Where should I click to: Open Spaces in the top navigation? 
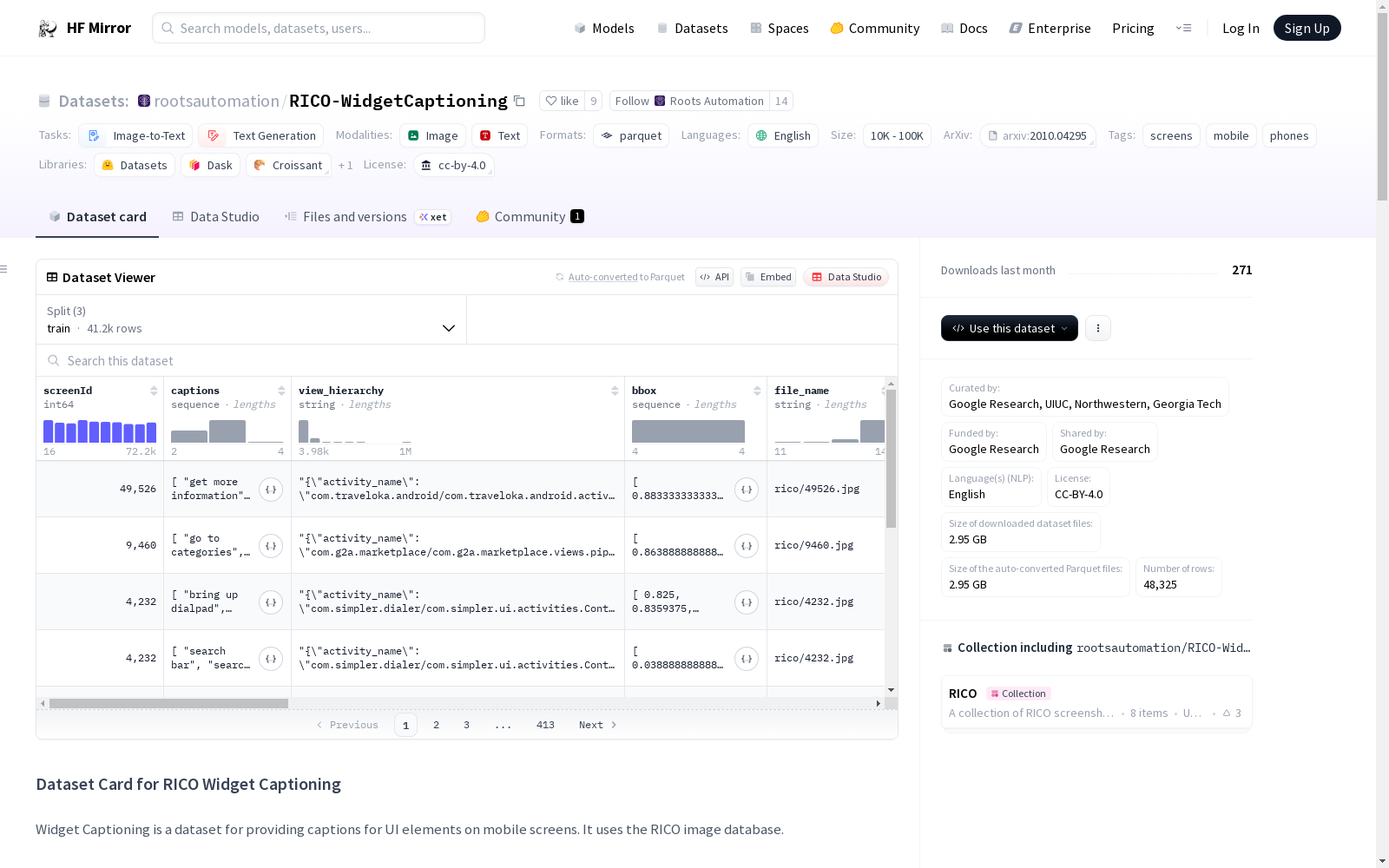pos(780,28)
